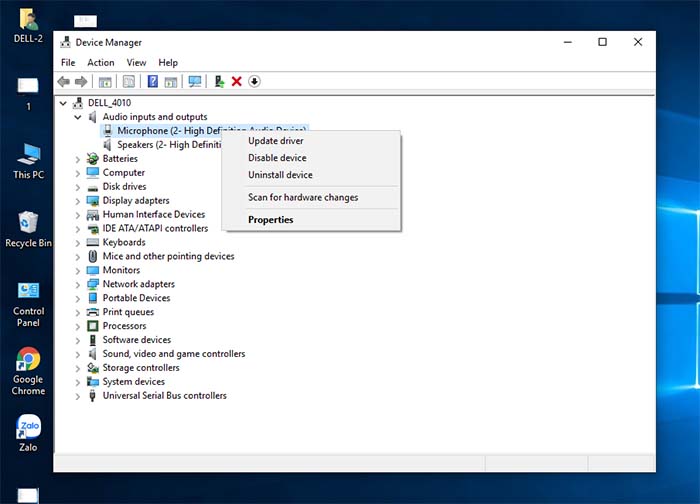Expand the Batteries category
Image resolution: width=700 pixels, height=504 pixels.
pyautogui.click(x=78, y=159)
